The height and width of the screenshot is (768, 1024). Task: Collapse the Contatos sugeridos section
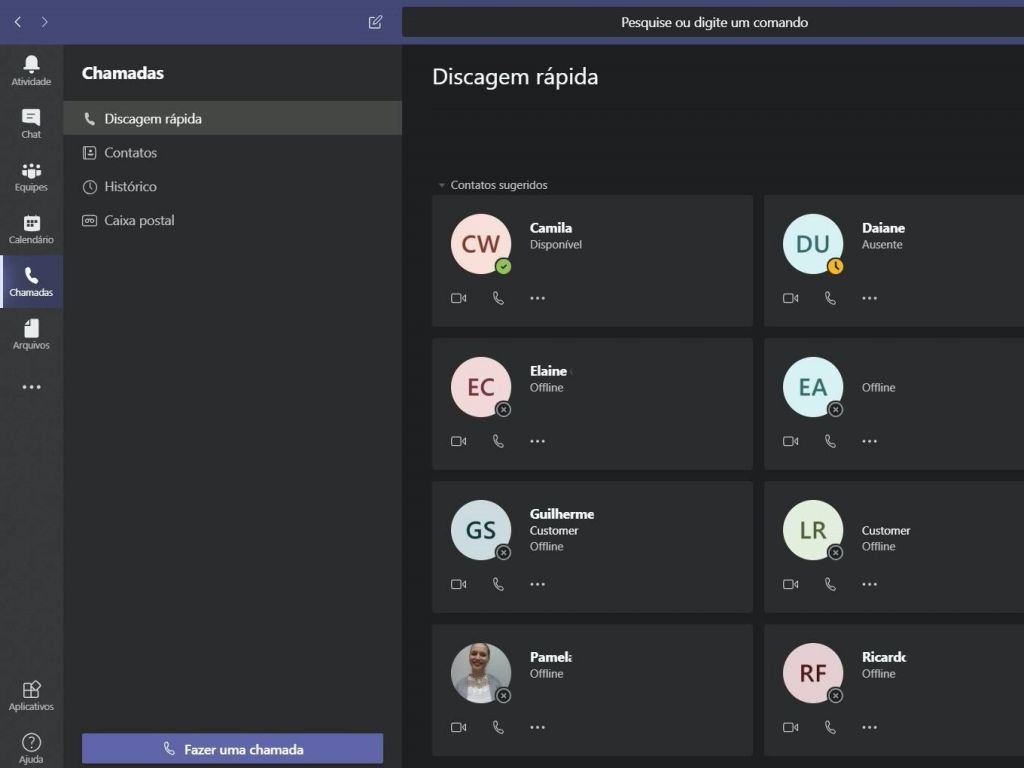coord(441,185)
